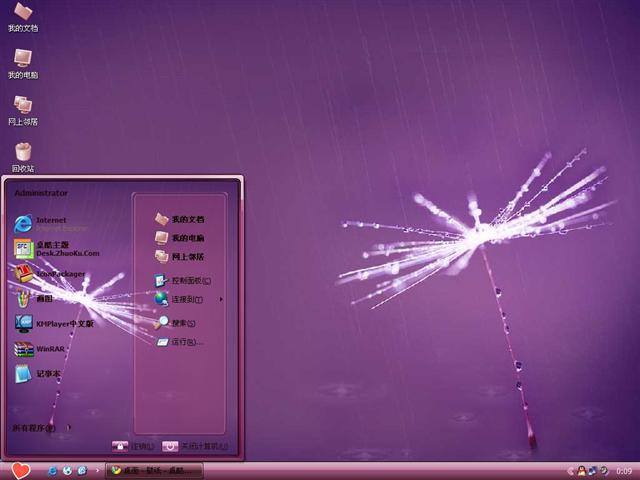The width and height of the screenshot is (640, 480).
Task: Launch IconPackager from Start menu
Action: point(50,273)
